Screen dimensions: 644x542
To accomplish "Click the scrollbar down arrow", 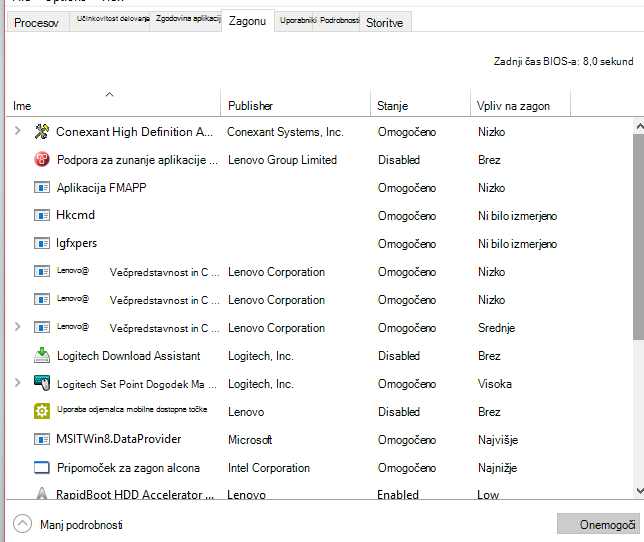I will point(639,491).
